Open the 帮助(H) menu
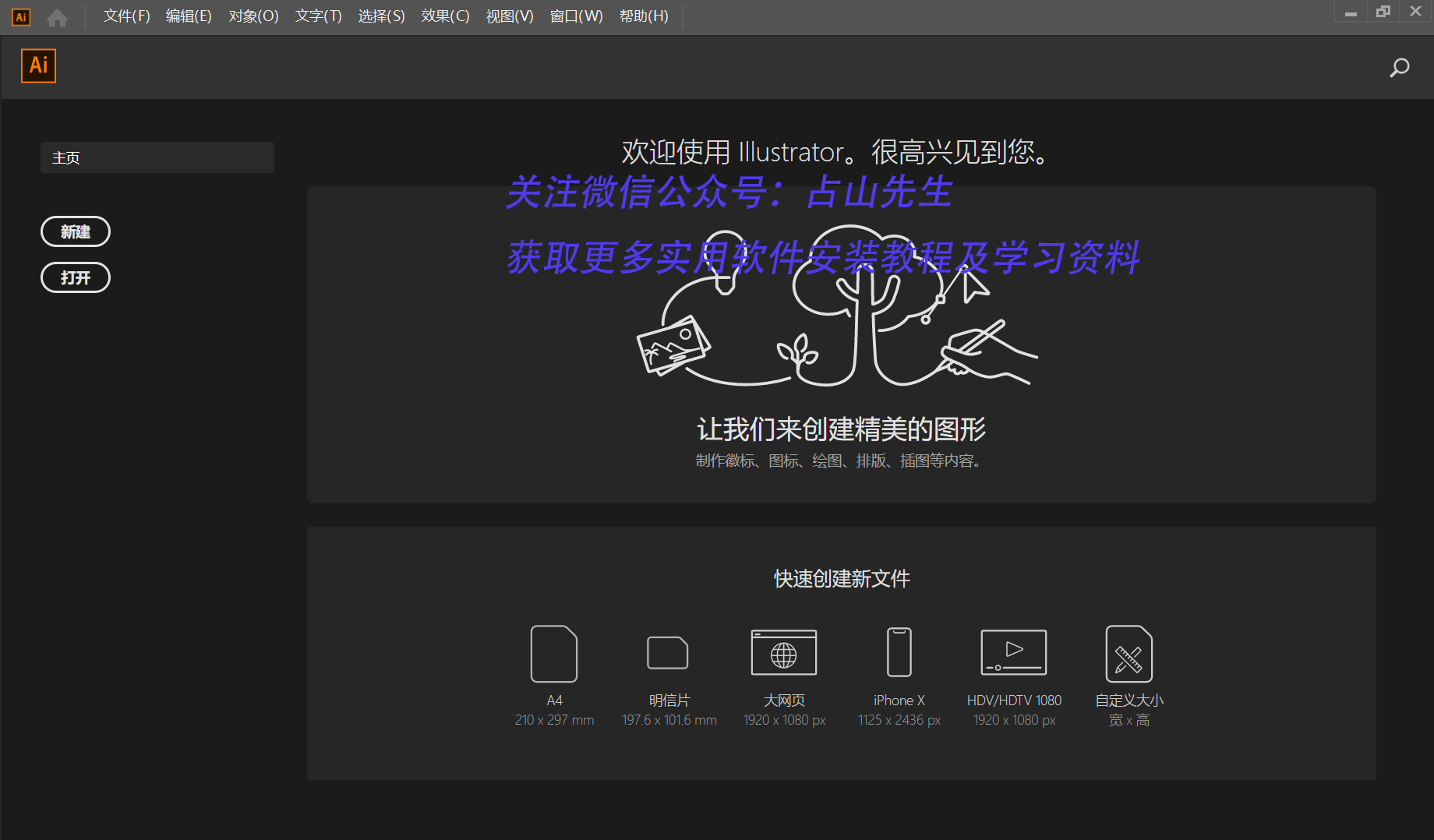 pos(644,16)
